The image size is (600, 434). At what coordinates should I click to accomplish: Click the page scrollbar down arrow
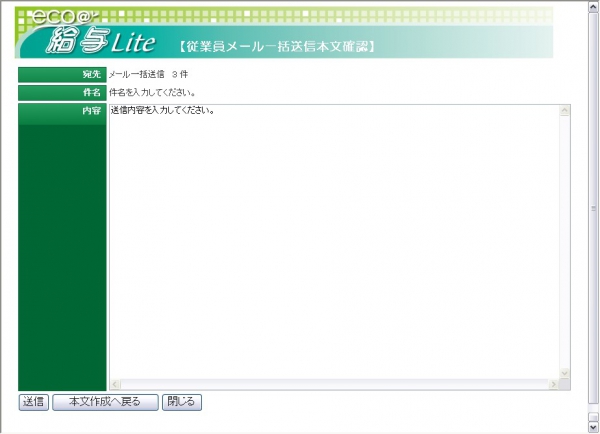tap(593, 426)
